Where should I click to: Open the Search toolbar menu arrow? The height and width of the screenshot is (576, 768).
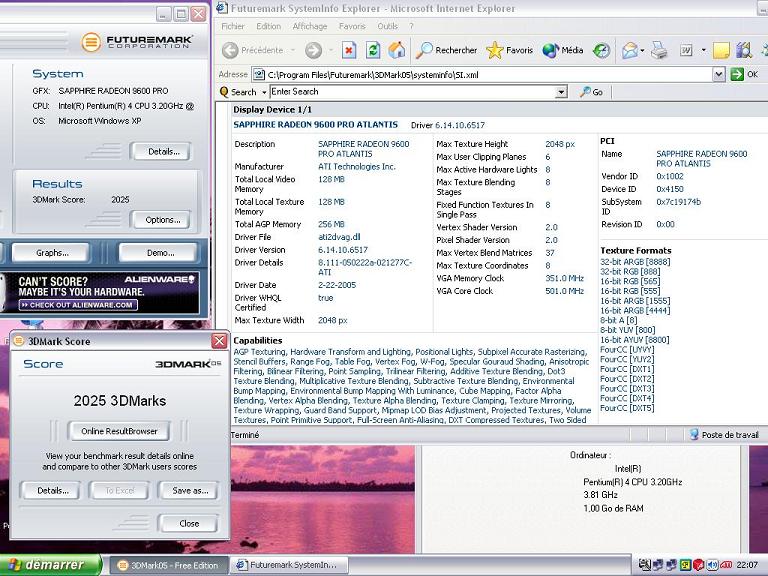click(x=264, y=92)
